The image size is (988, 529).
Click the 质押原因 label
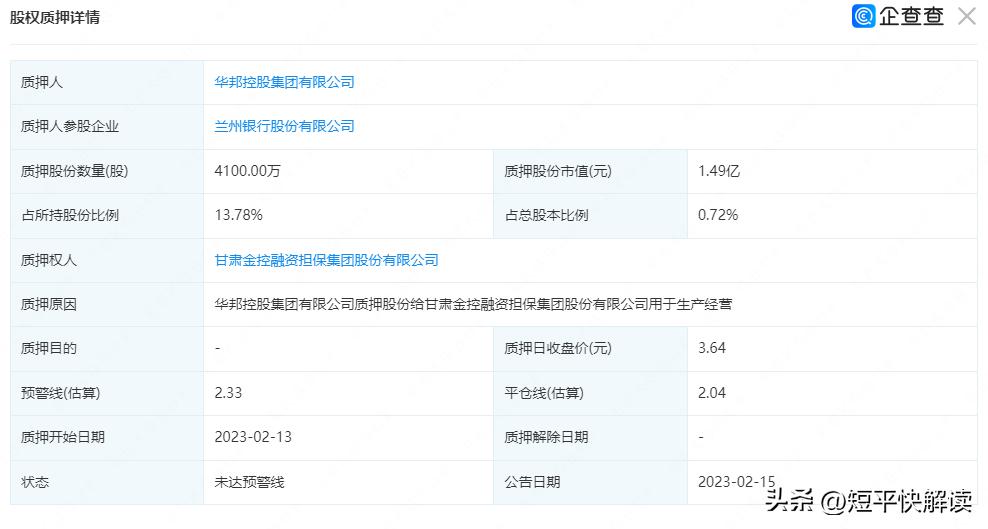(49, 304)
